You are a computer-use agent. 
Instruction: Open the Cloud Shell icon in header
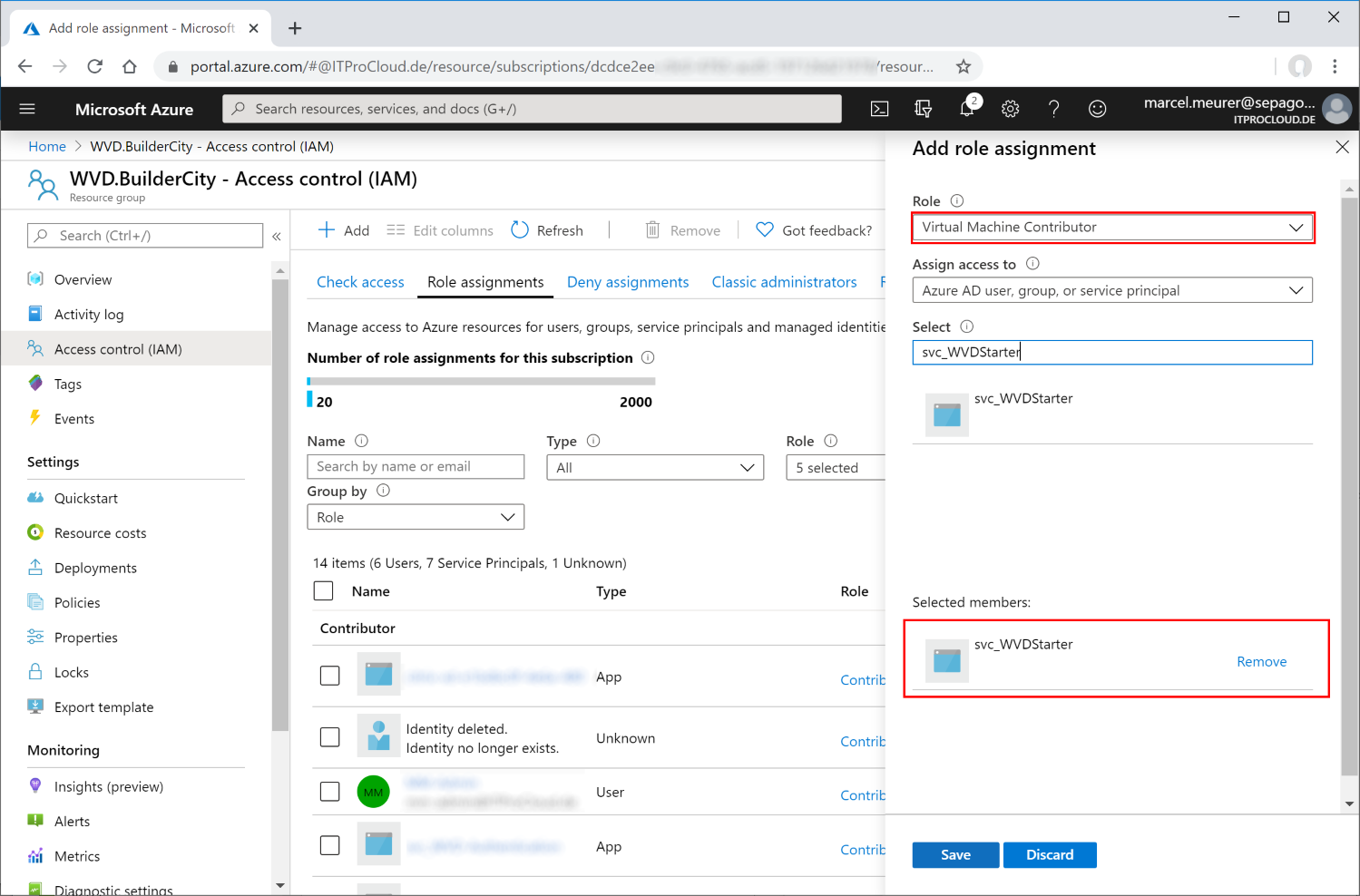tap(879, 109)
